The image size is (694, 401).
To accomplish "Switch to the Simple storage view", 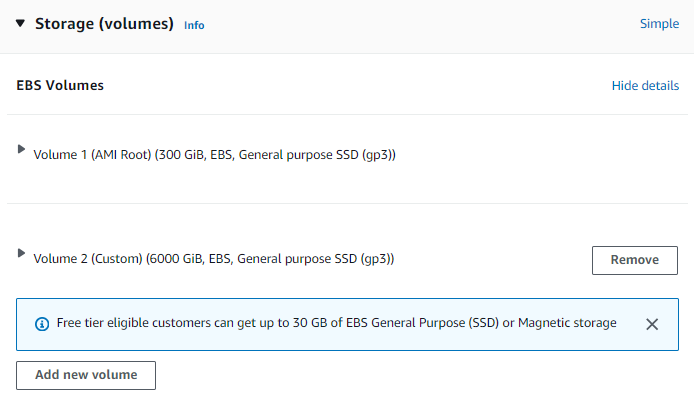I will (659, 24).
